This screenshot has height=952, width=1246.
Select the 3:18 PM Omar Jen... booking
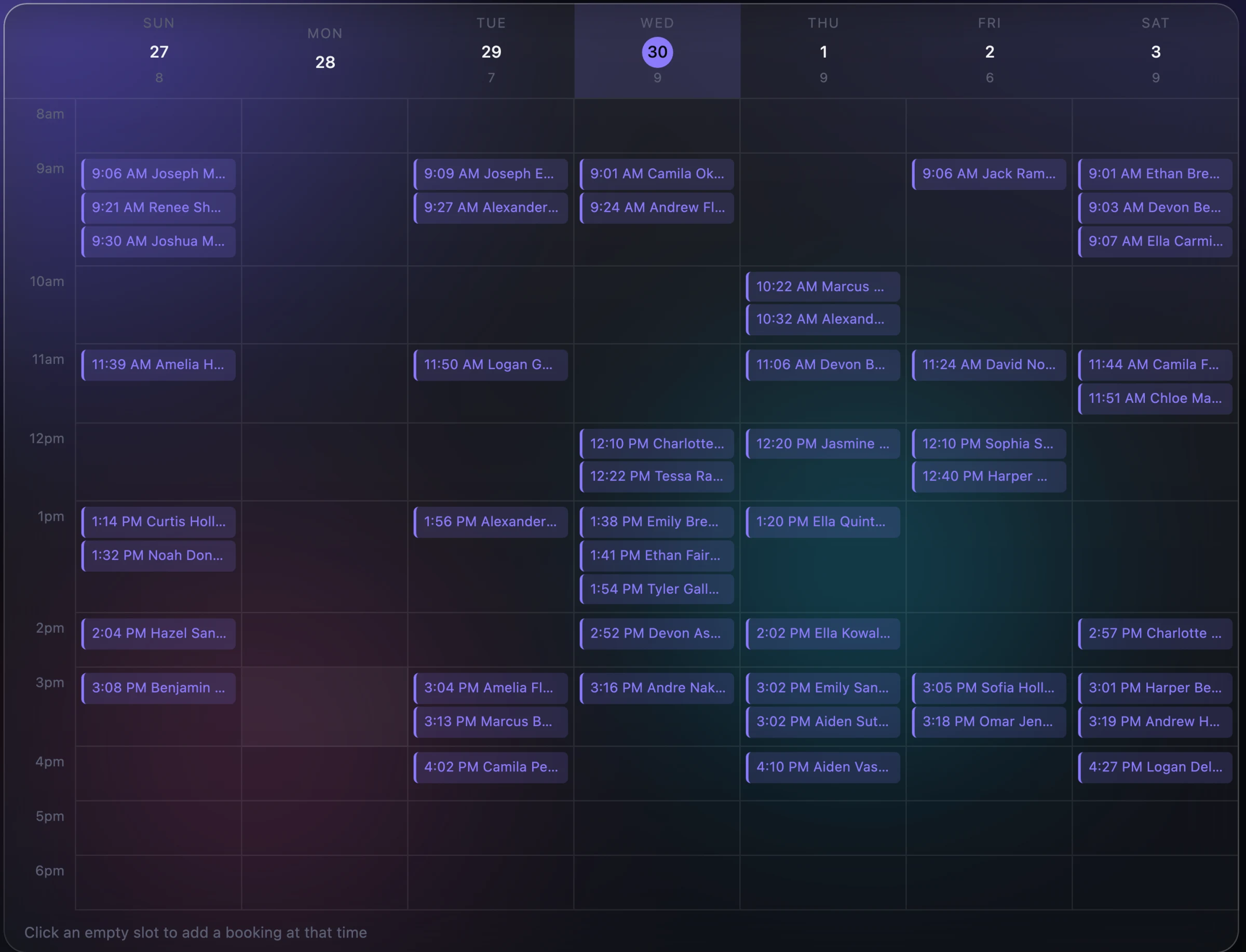pyautogui.click(x=989, y=722)
